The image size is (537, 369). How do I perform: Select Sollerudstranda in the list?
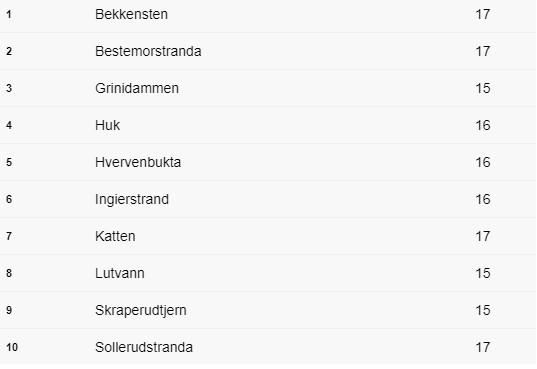point(144,347)
